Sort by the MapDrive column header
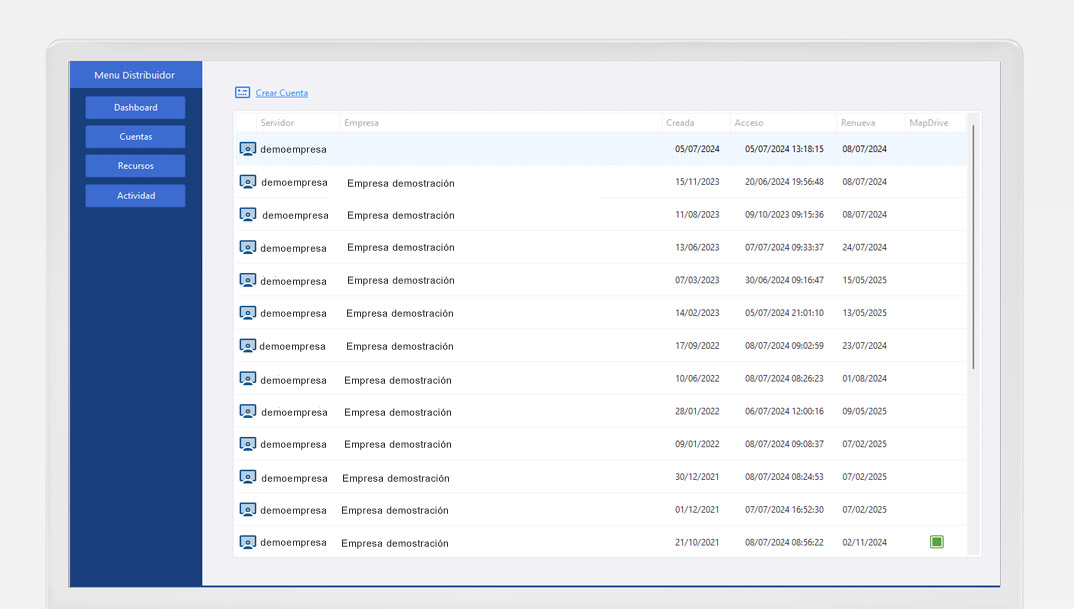The width and height of the screenshot is (1074, 609). pos(929,123)
